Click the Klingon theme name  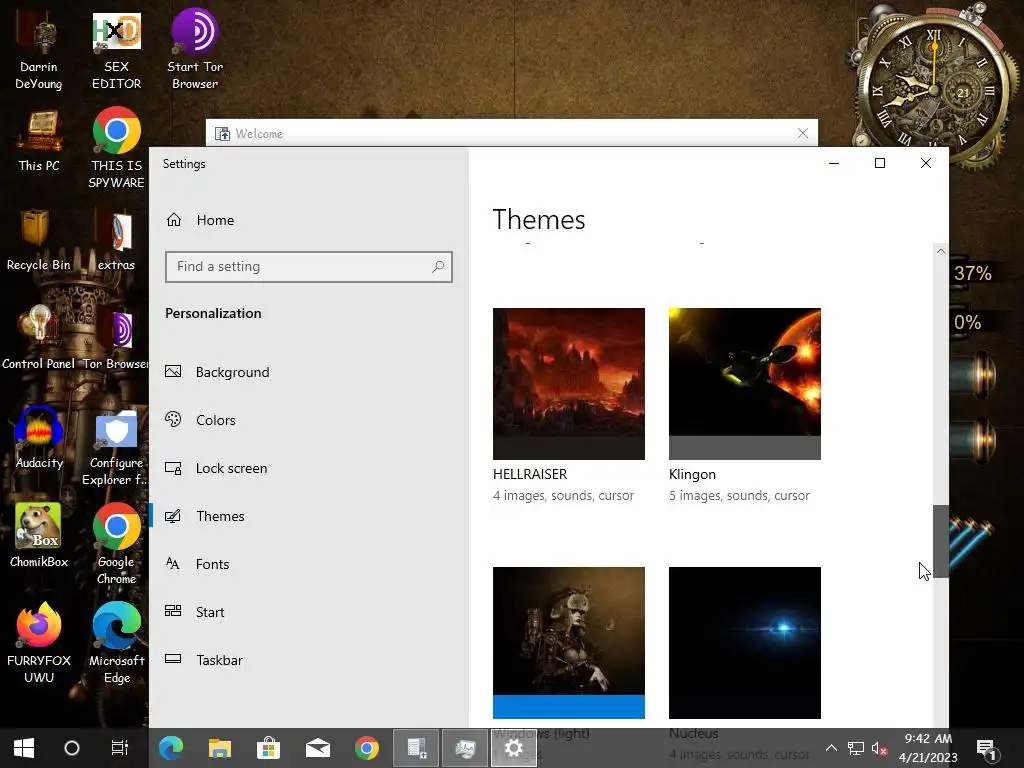[692, 475]
